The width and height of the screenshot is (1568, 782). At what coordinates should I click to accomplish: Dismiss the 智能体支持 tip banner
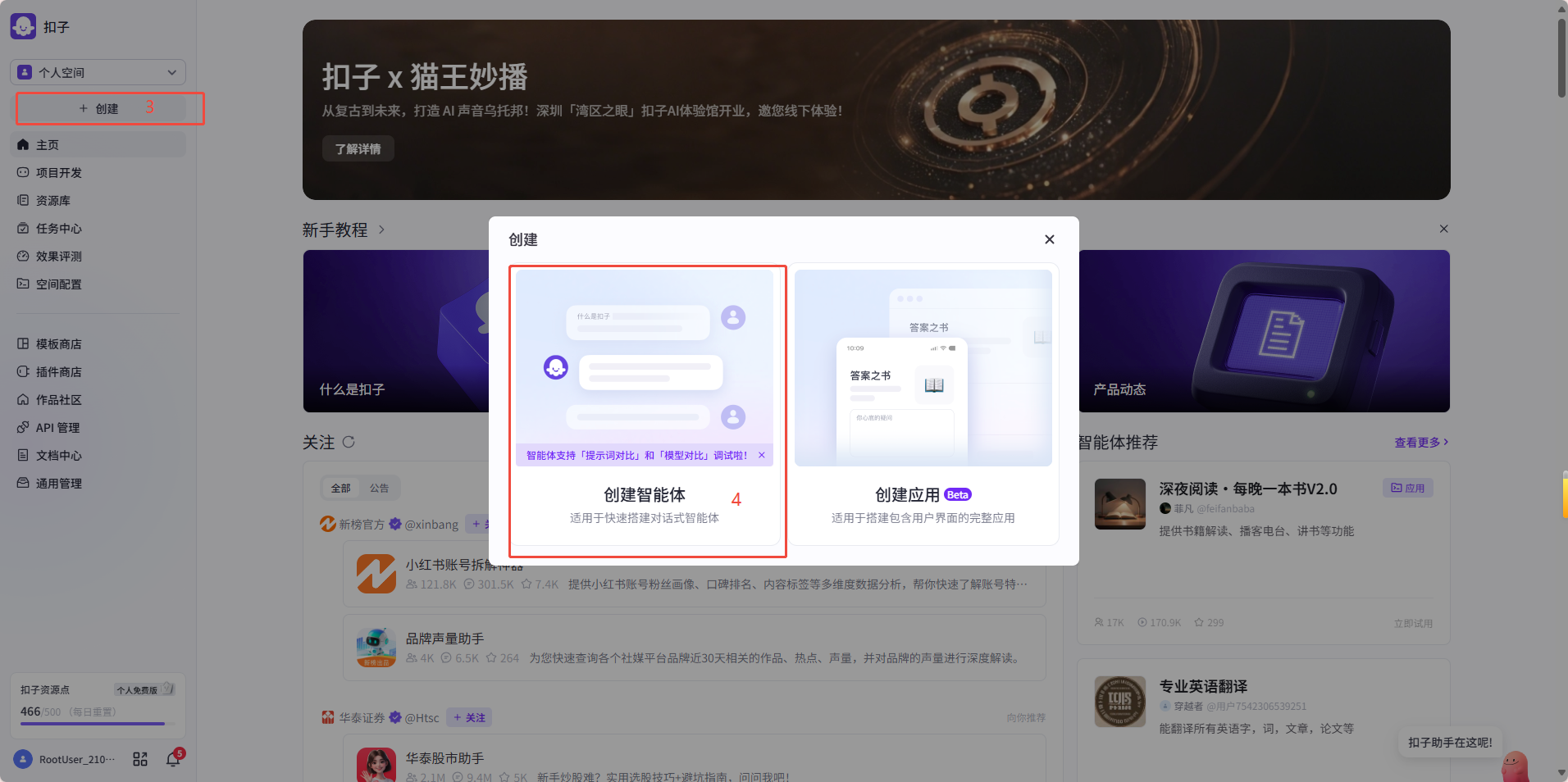[x=762, y=455]
